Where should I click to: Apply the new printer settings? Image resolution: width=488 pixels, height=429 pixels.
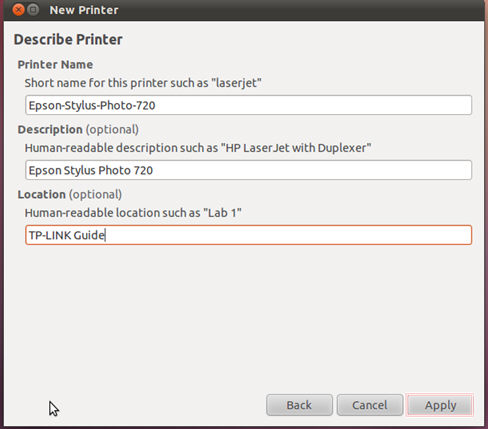[440, 405]
